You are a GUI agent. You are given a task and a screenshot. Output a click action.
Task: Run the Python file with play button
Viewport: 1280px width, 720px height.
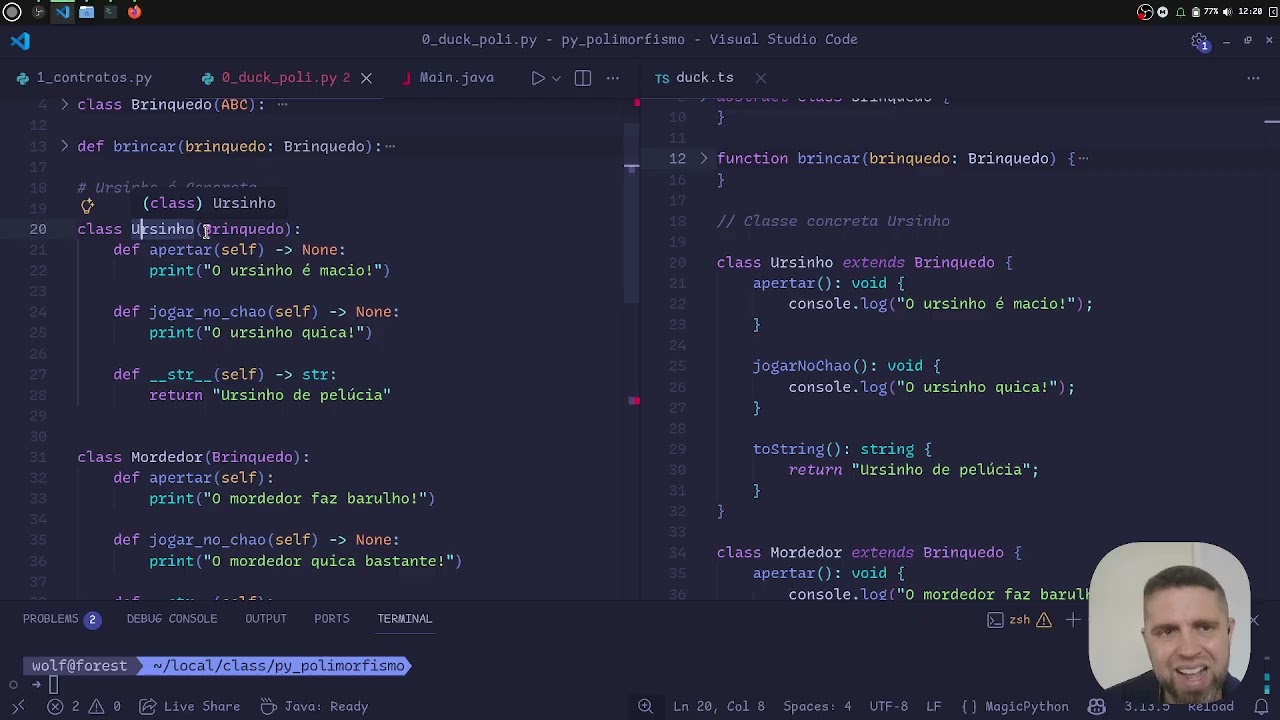(538, 77)
